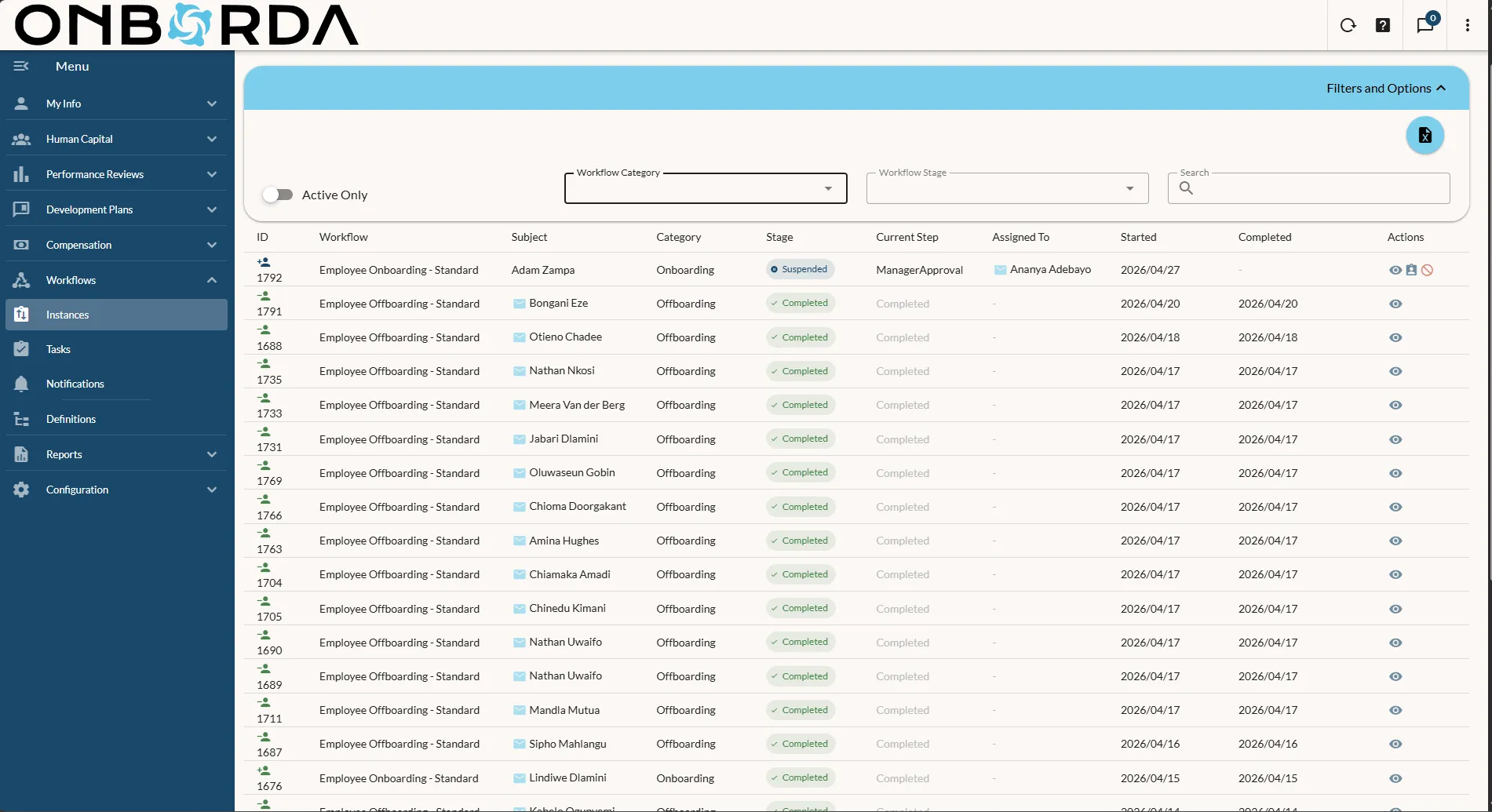Open Notifications in the sidebar
Viewport: 1492px width, 812px height.
(x=116, y=384)
